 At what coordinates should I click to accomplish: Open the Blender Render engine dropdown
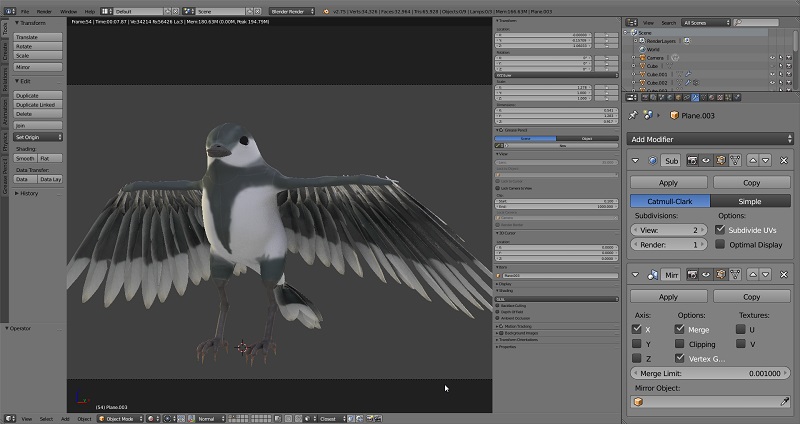(292, 11)
